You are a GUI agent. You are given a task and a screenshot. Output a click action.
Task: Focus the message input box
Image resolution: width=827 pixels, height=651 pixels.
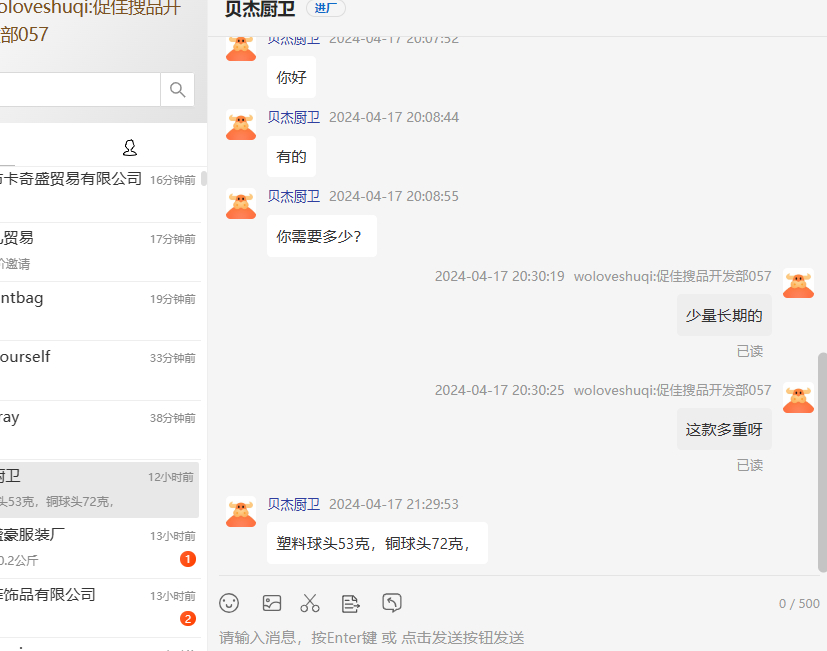(x=500, y=637)
